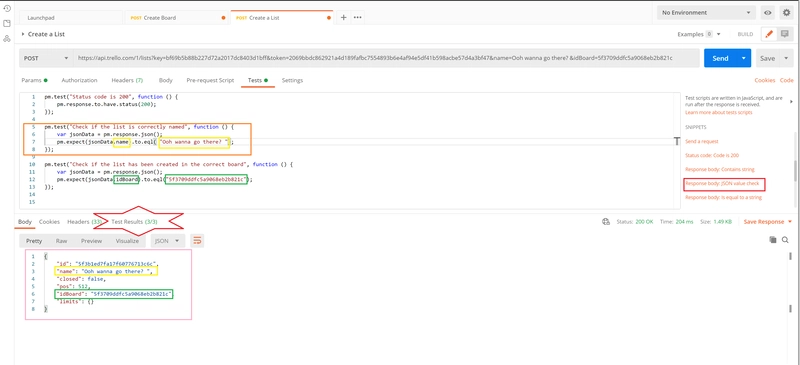Open the Save Response dropdown

coord(768,222)
